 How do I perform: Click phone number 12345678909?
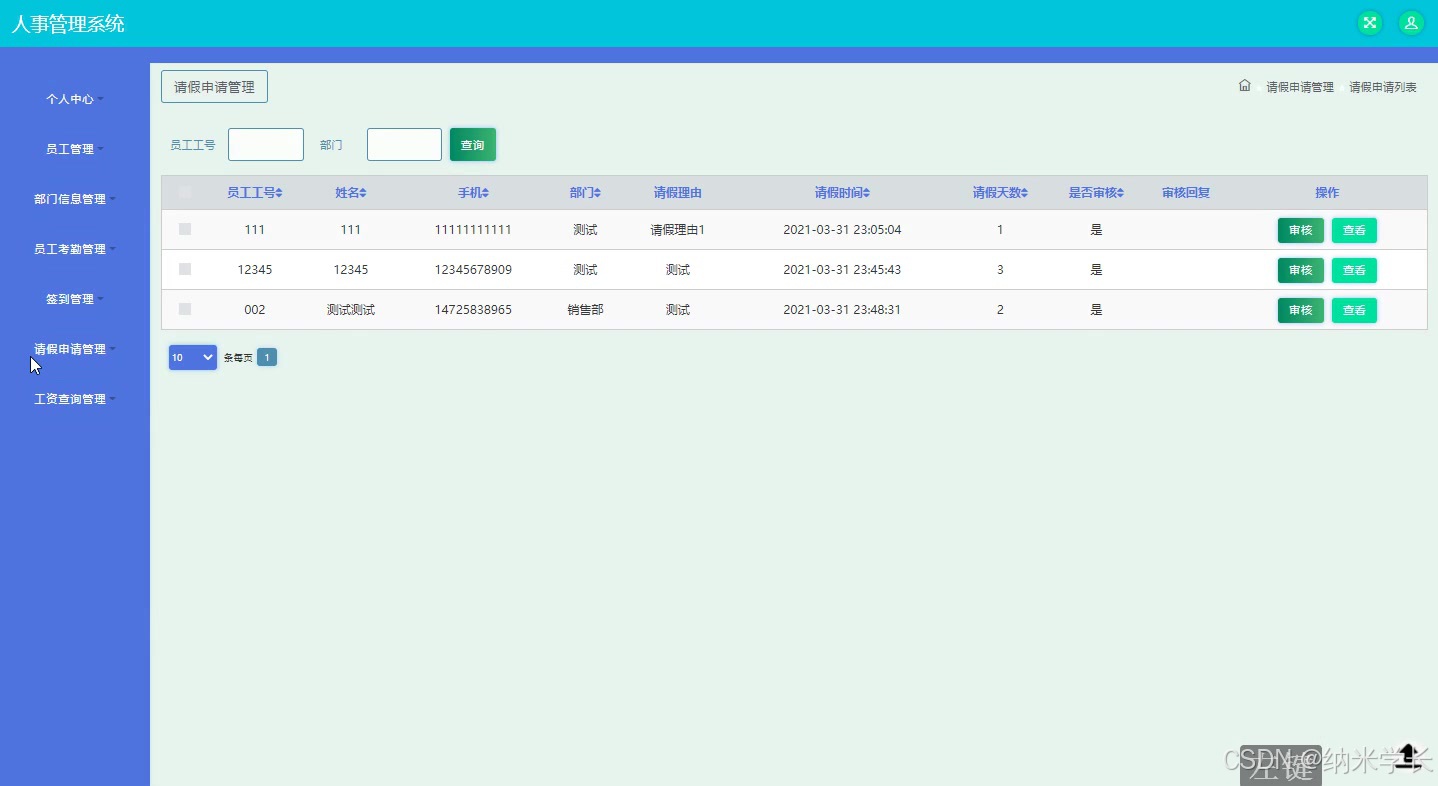(473, 270)
